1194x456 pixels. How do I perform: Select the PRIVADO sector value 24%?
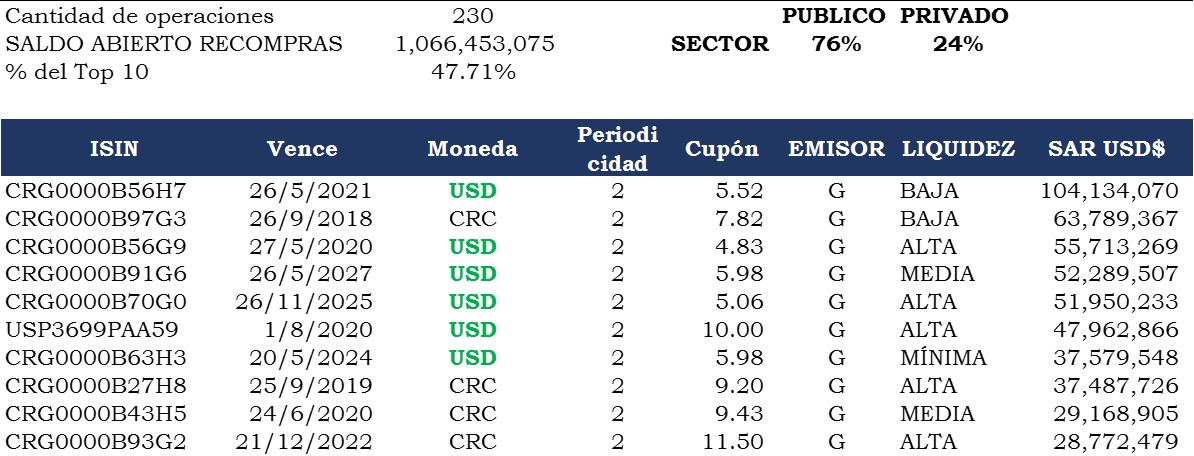tap(957, 44)
